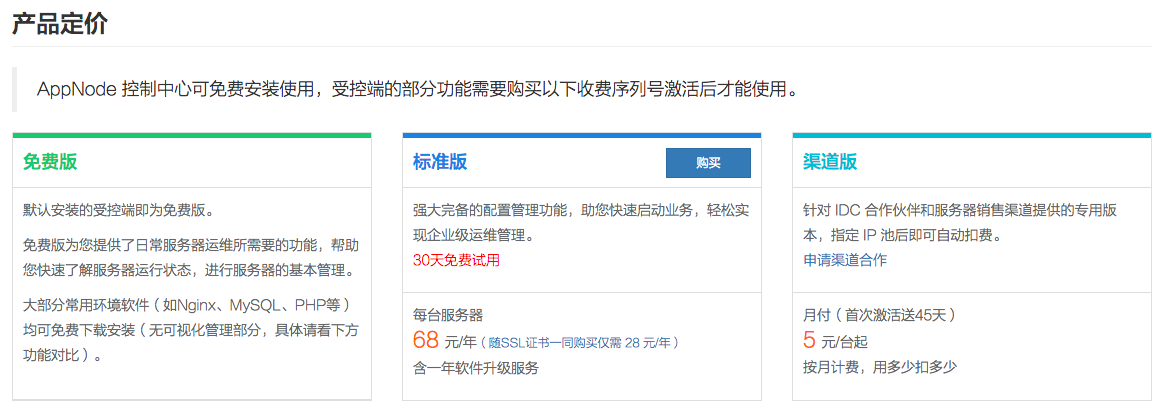Viewport: 1172px width, 419px height.
Task: Click the 强大完备的配置管理功能 description
Action: [581, 223]
